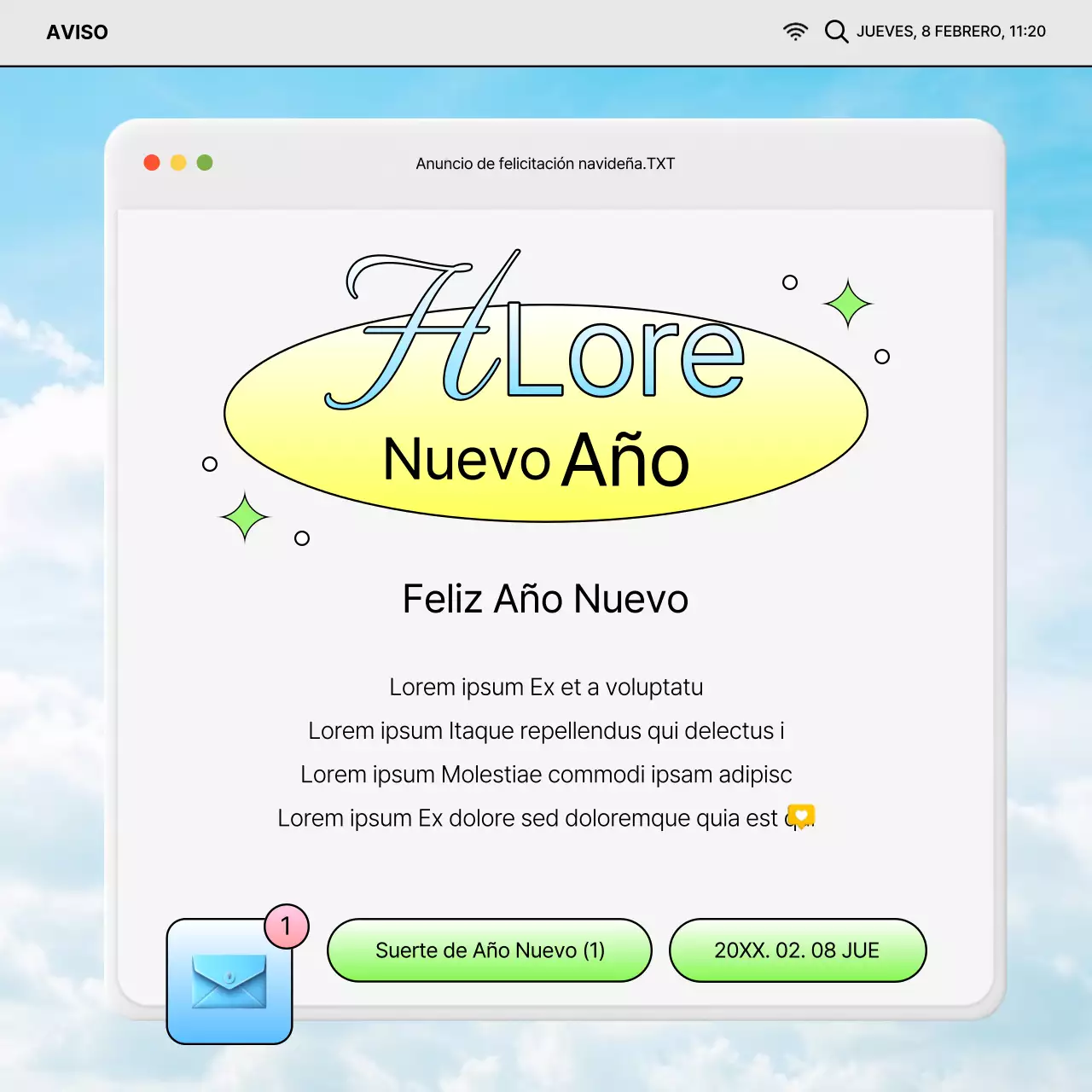The height and width of the screenshot is (1092, 1092).
Task: Click the window title Anuncio de felicitación navideña.TXT
Action: coord(545,164)
